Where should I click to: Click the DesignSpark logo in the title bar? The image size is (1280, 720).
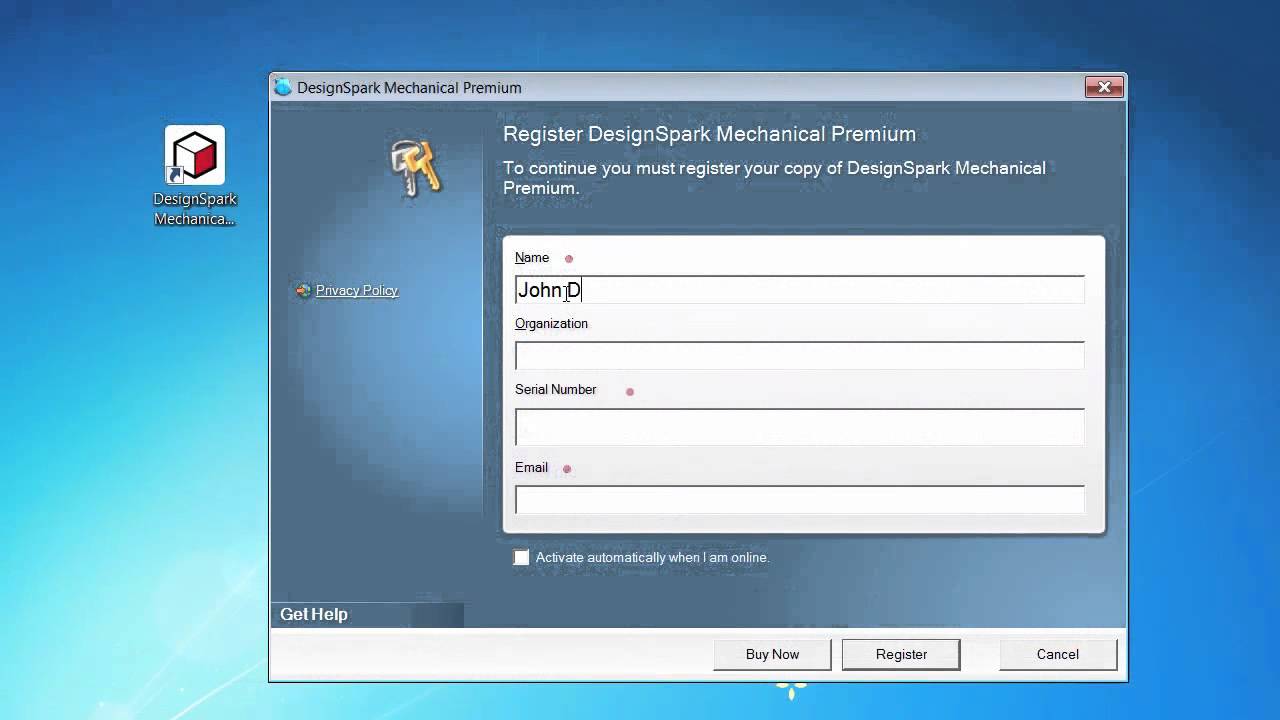(x=283, y=87)
